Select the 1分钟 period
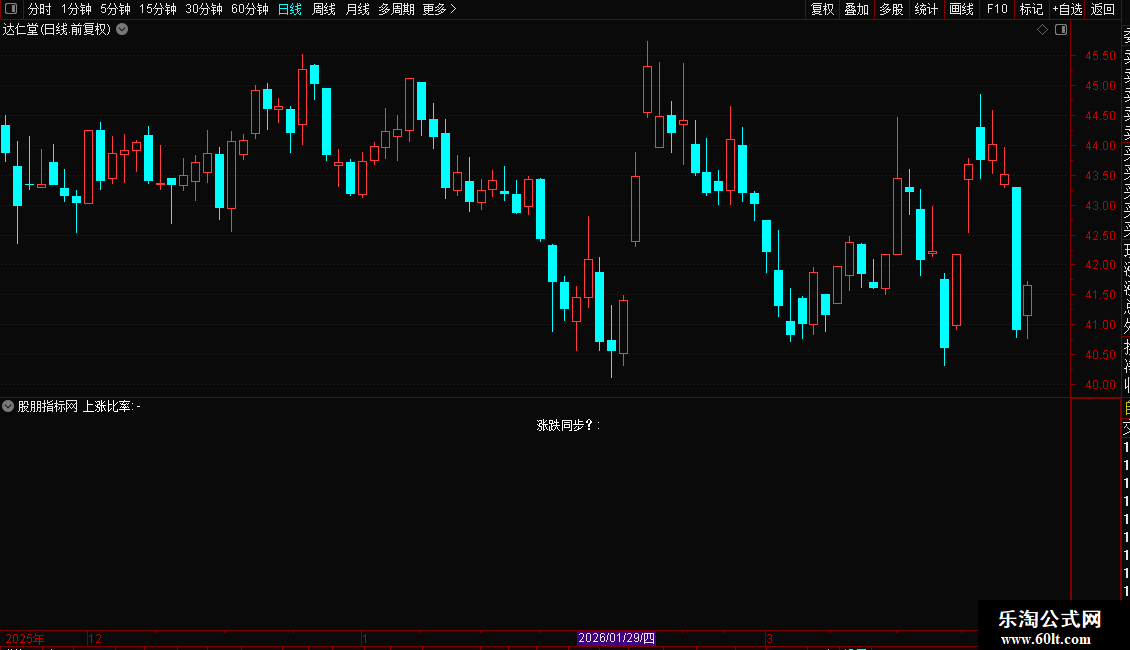 (x=76, y=9)
